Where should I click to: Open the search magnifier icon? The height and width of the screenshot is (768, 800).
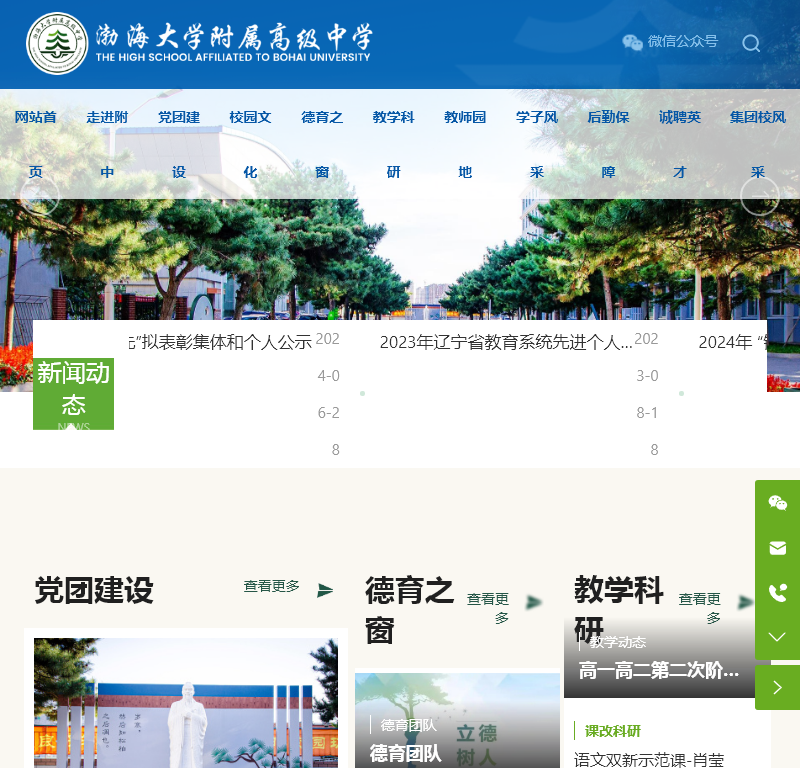click(x=751, y=44)
